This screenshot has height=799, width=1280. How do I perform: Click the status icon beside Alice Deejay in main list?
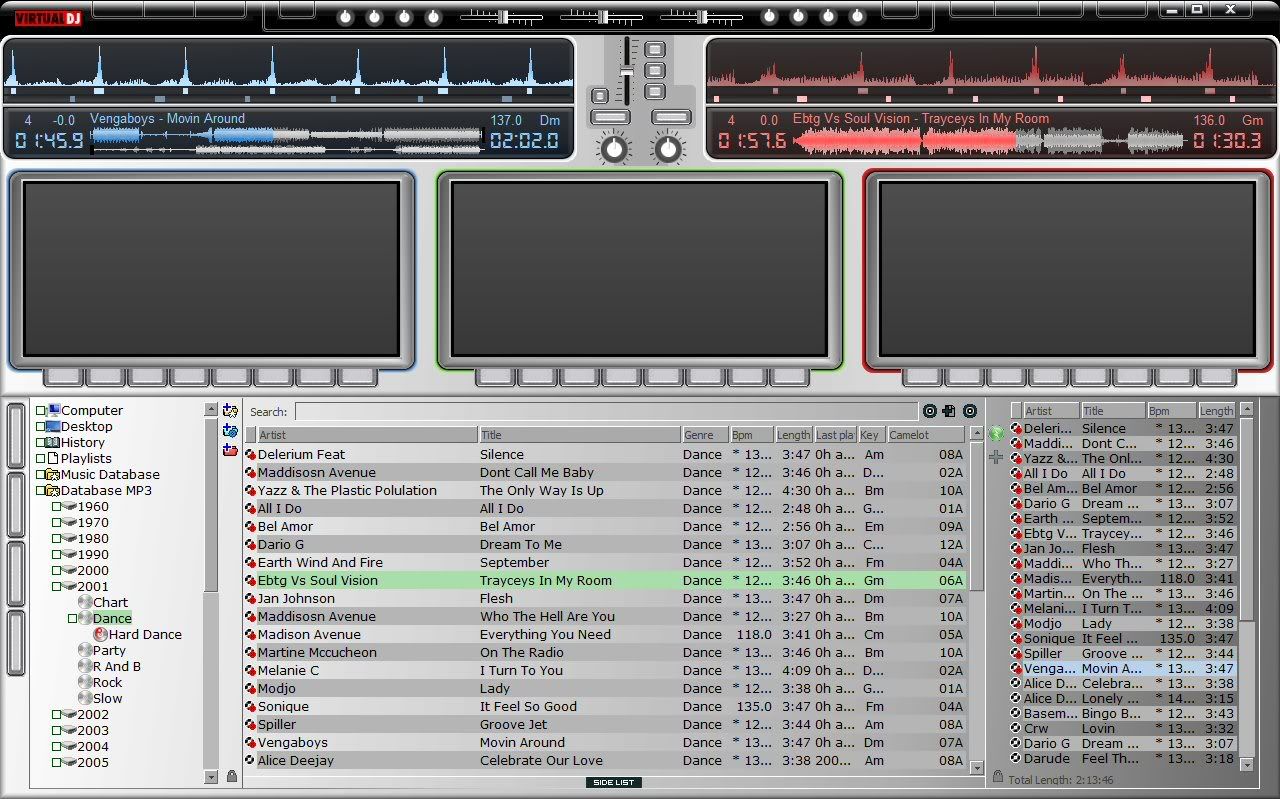[251, 761]
